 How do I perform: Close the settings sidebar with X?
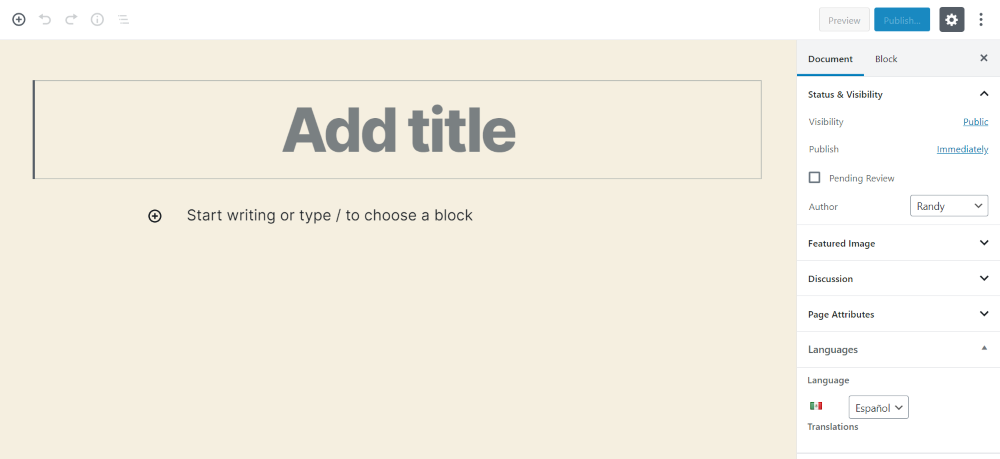(983, 58)
